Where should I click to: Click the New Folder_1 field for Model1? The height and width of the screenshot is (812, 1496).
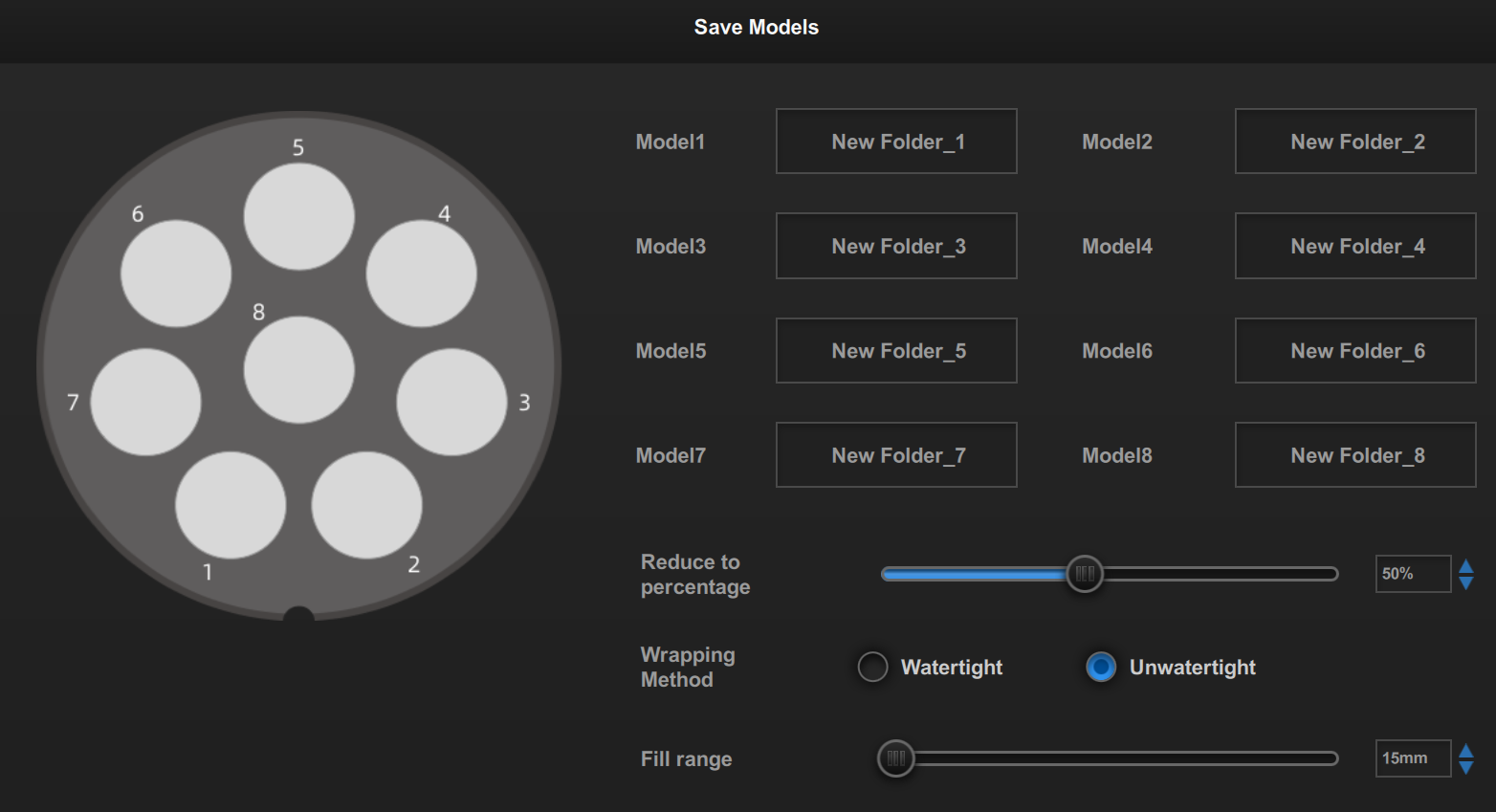pos(896,142)
